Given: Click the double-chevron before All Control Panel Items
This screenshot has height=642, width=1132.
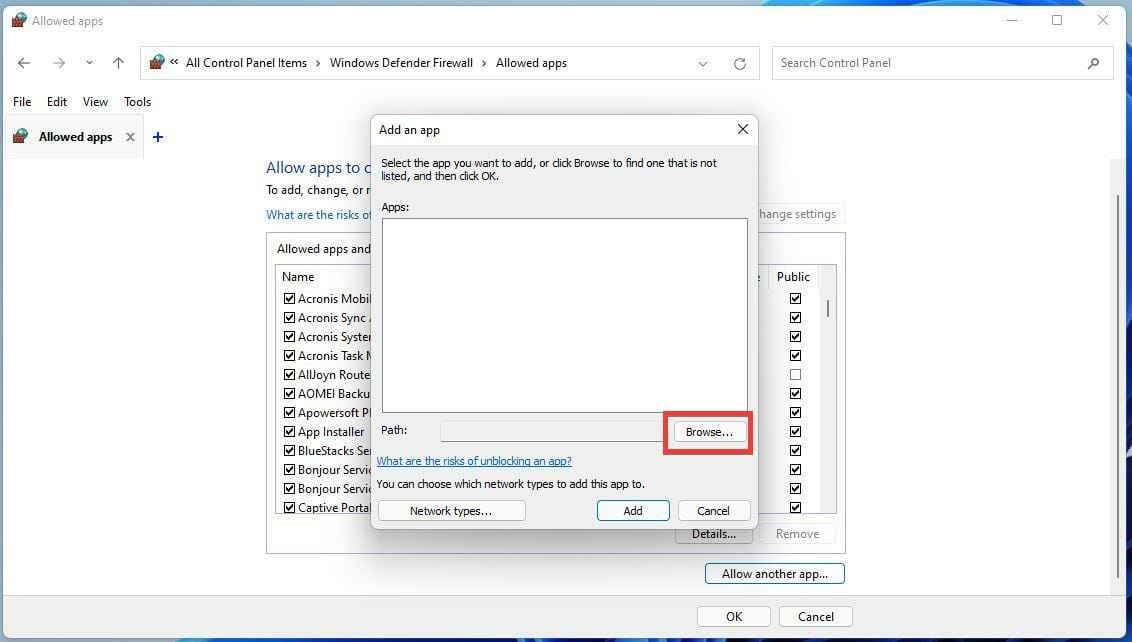Looking at the screenshot, I should tap(174, 63).
